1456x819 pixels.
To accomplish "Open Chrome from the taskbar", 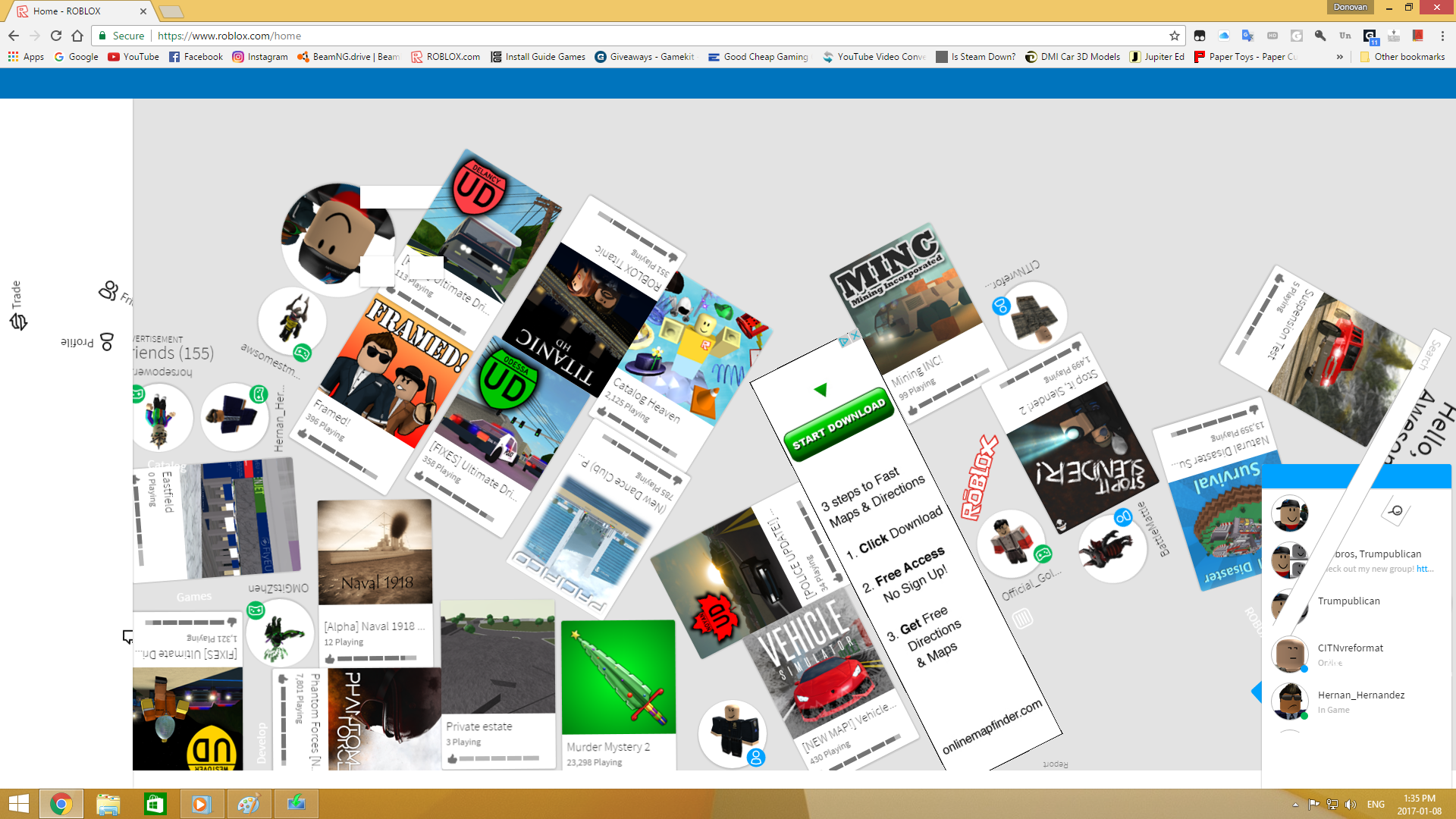I will pos(61,804).
